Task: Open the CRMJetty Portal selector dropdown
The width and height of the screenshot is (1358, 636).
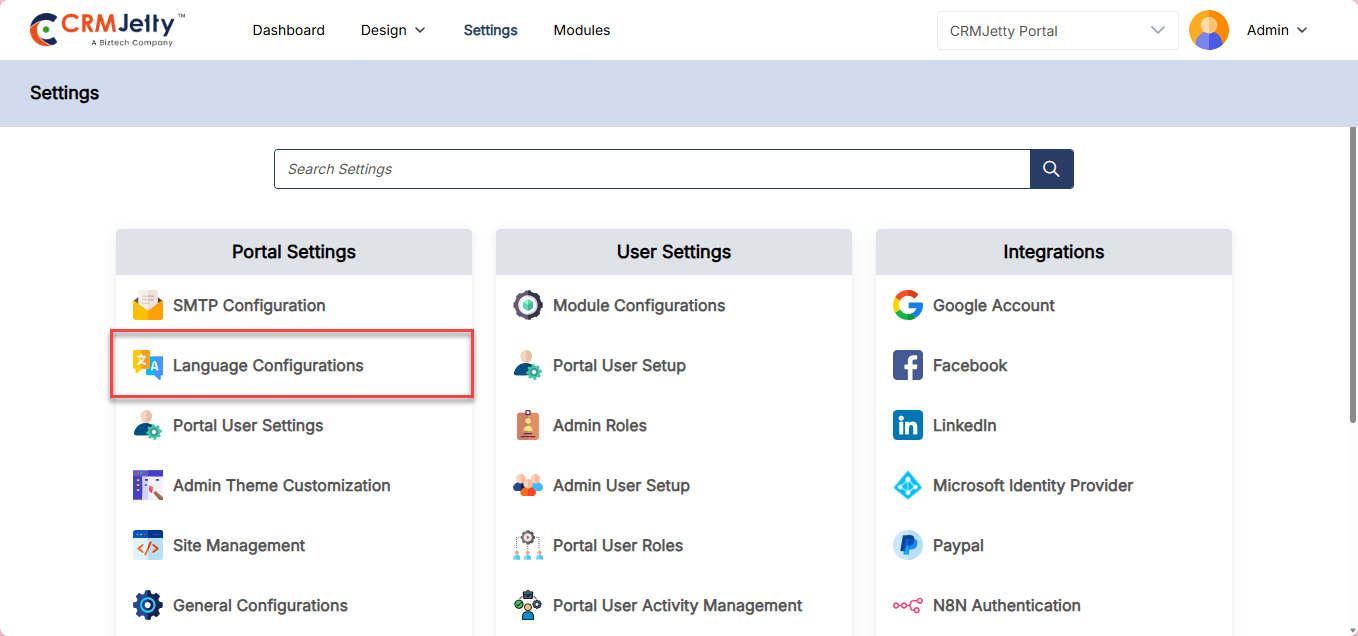Action: tap(1057, 30)
